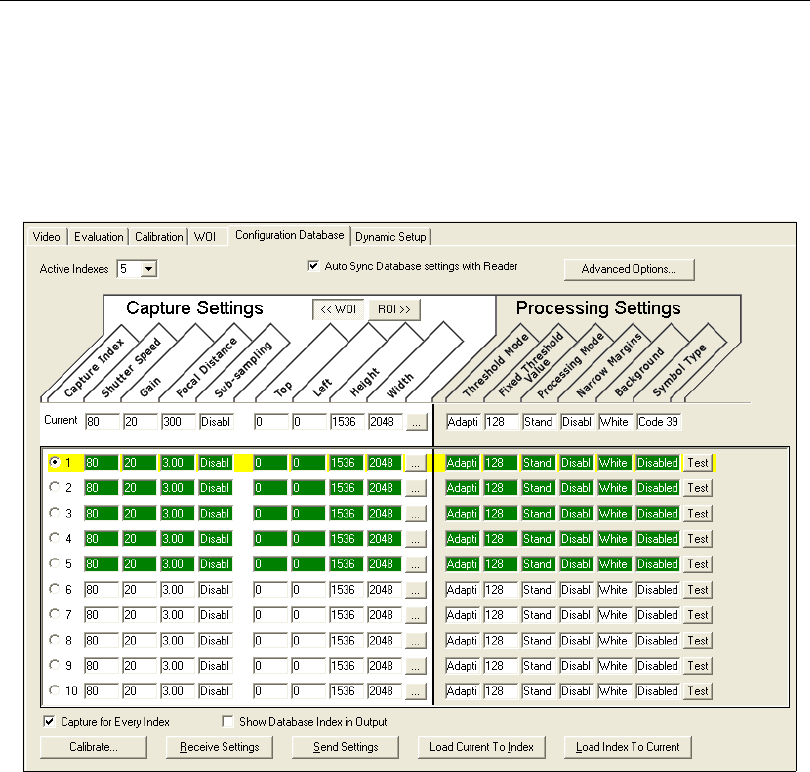810x772 pixels.
Task: Click index 2 Threshold Mode Adapti field
Action: tap(462, 488)
